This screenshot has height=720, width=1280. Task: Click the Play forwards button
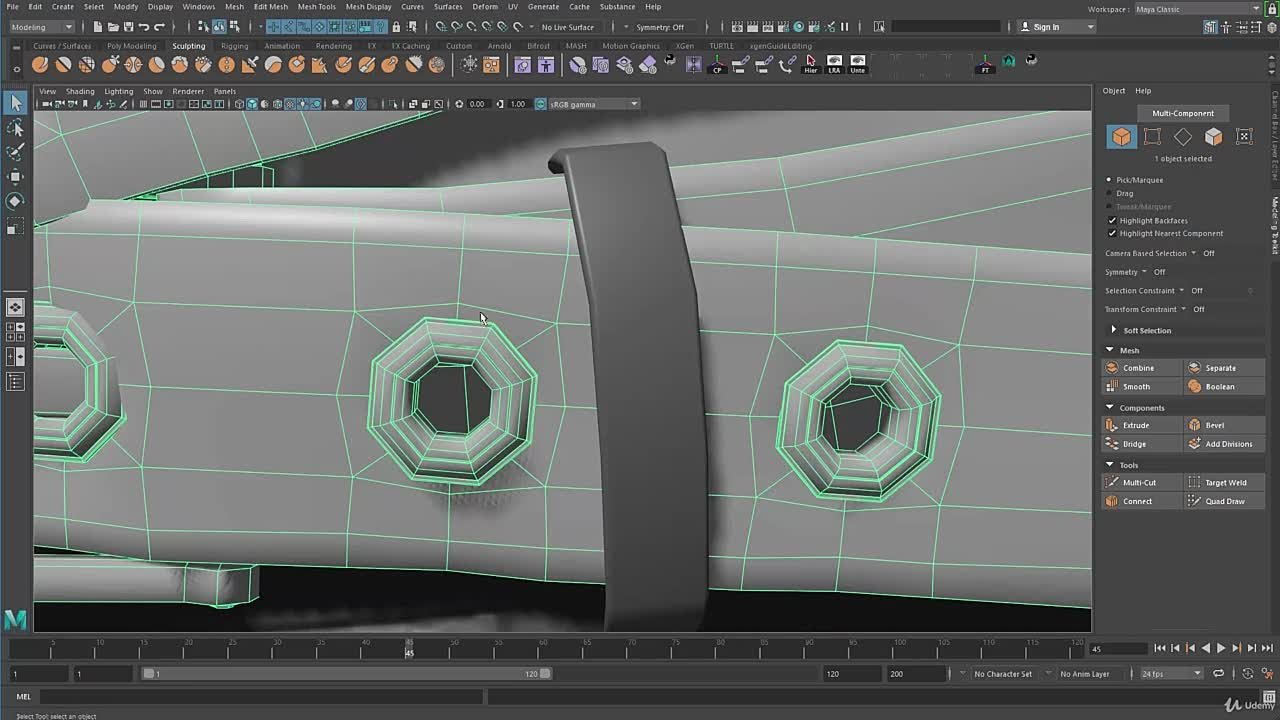pos(1220,648)
